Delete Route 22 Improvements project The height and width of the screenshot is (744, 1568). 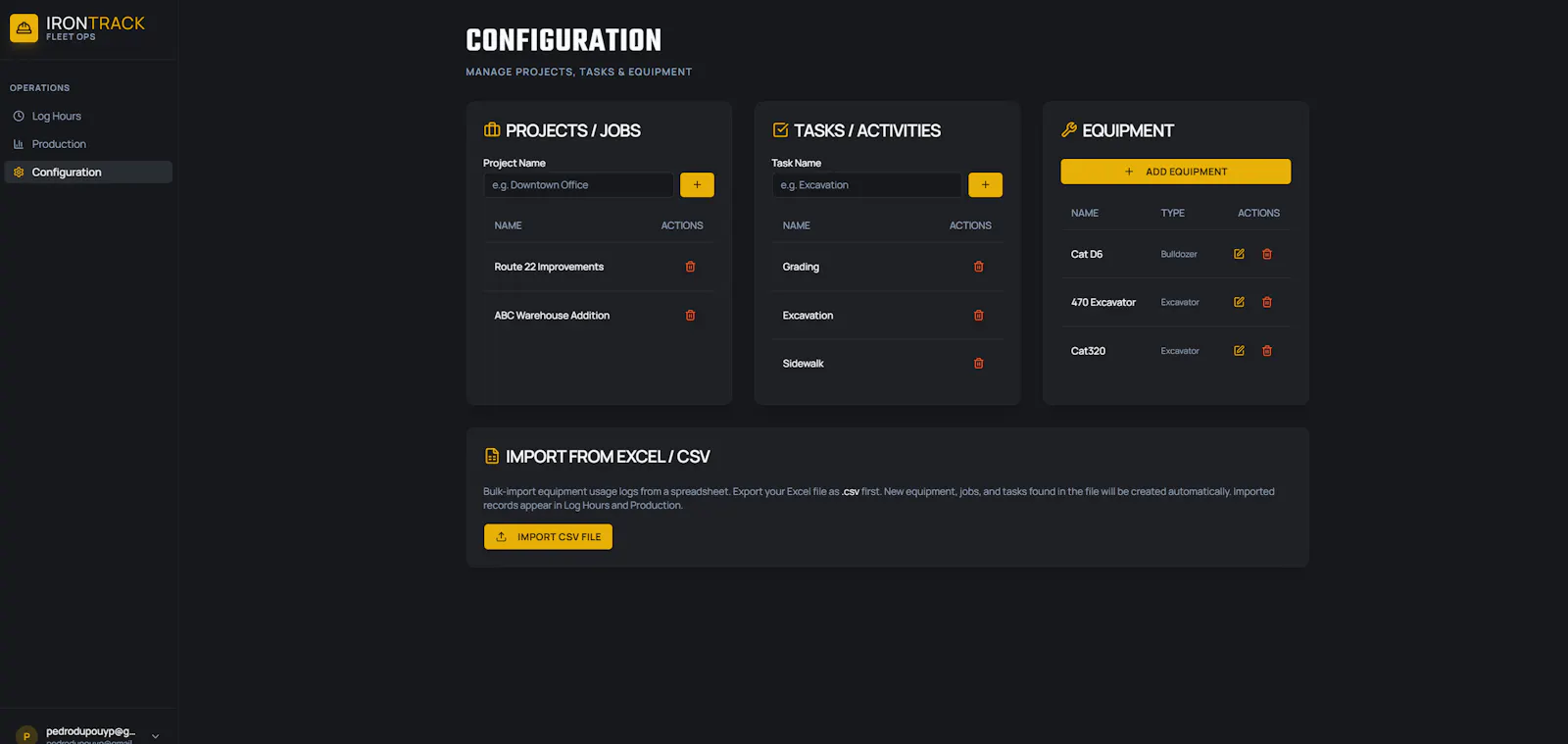click(690, 267)
